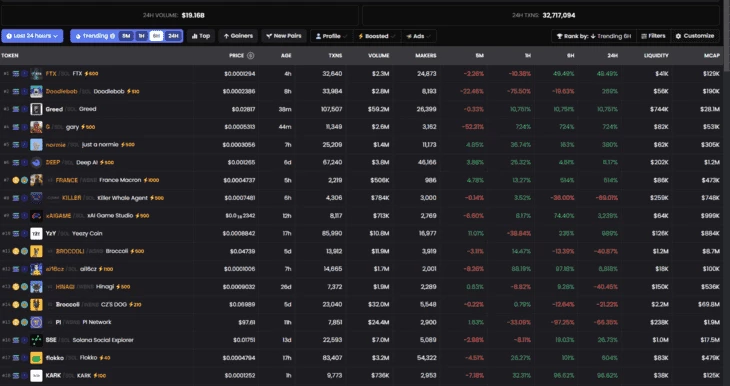Select the 5M trending timeframe

pos(126,36)
